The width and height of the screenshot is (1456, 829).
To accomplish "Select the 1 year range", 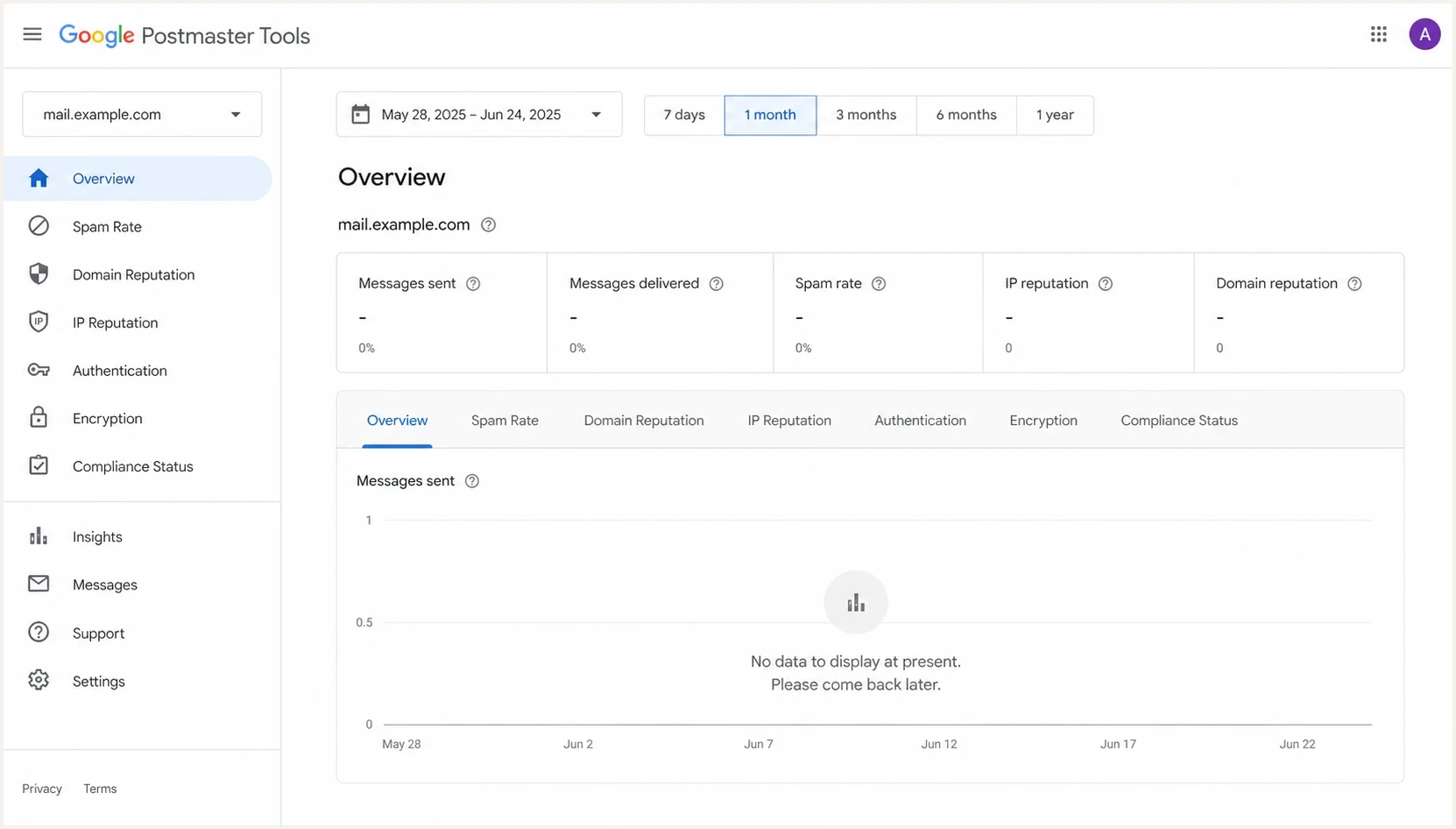I will 1055,115.
